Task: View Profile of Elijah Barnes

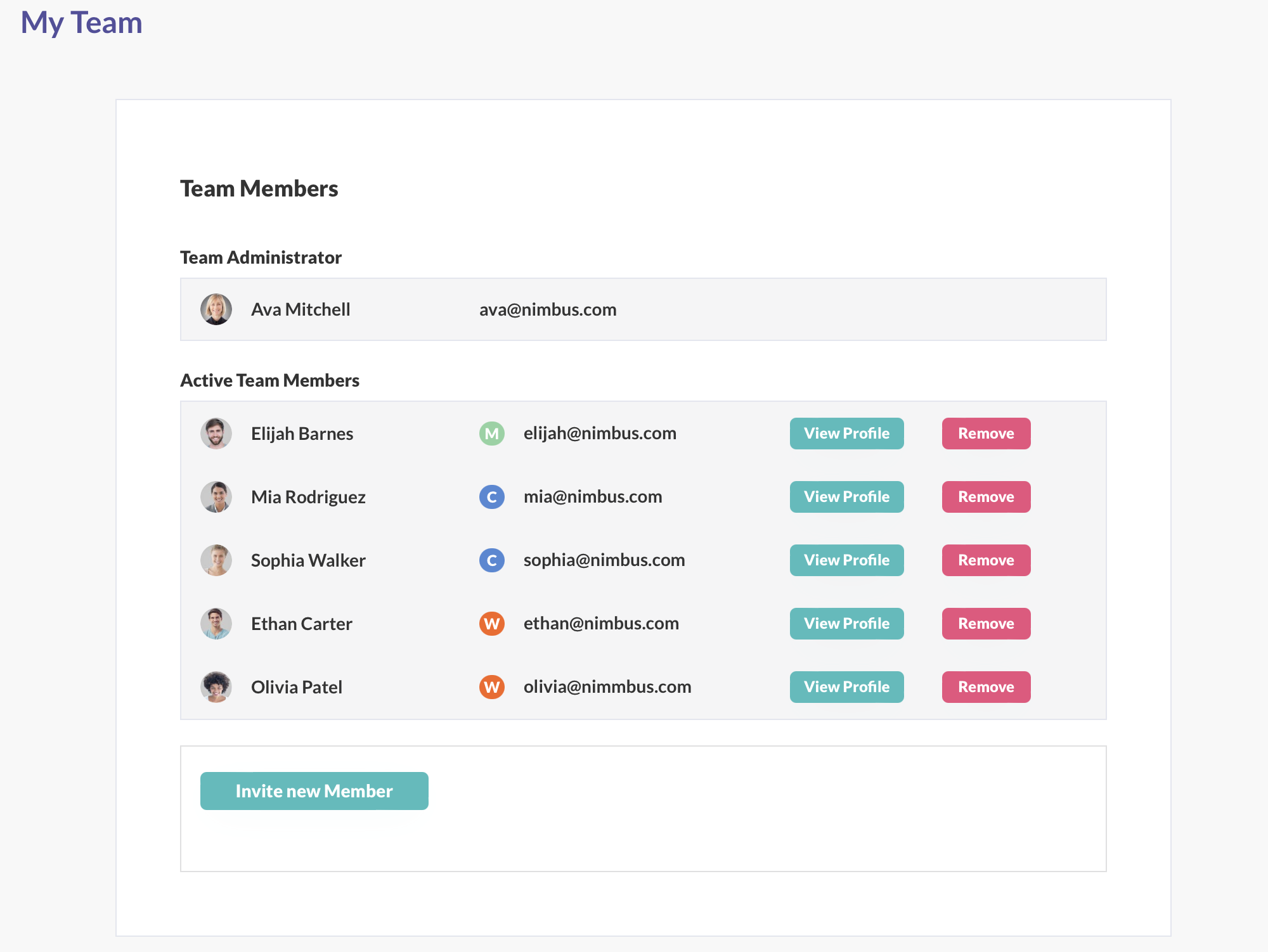Action: click(x=846, y=434)
